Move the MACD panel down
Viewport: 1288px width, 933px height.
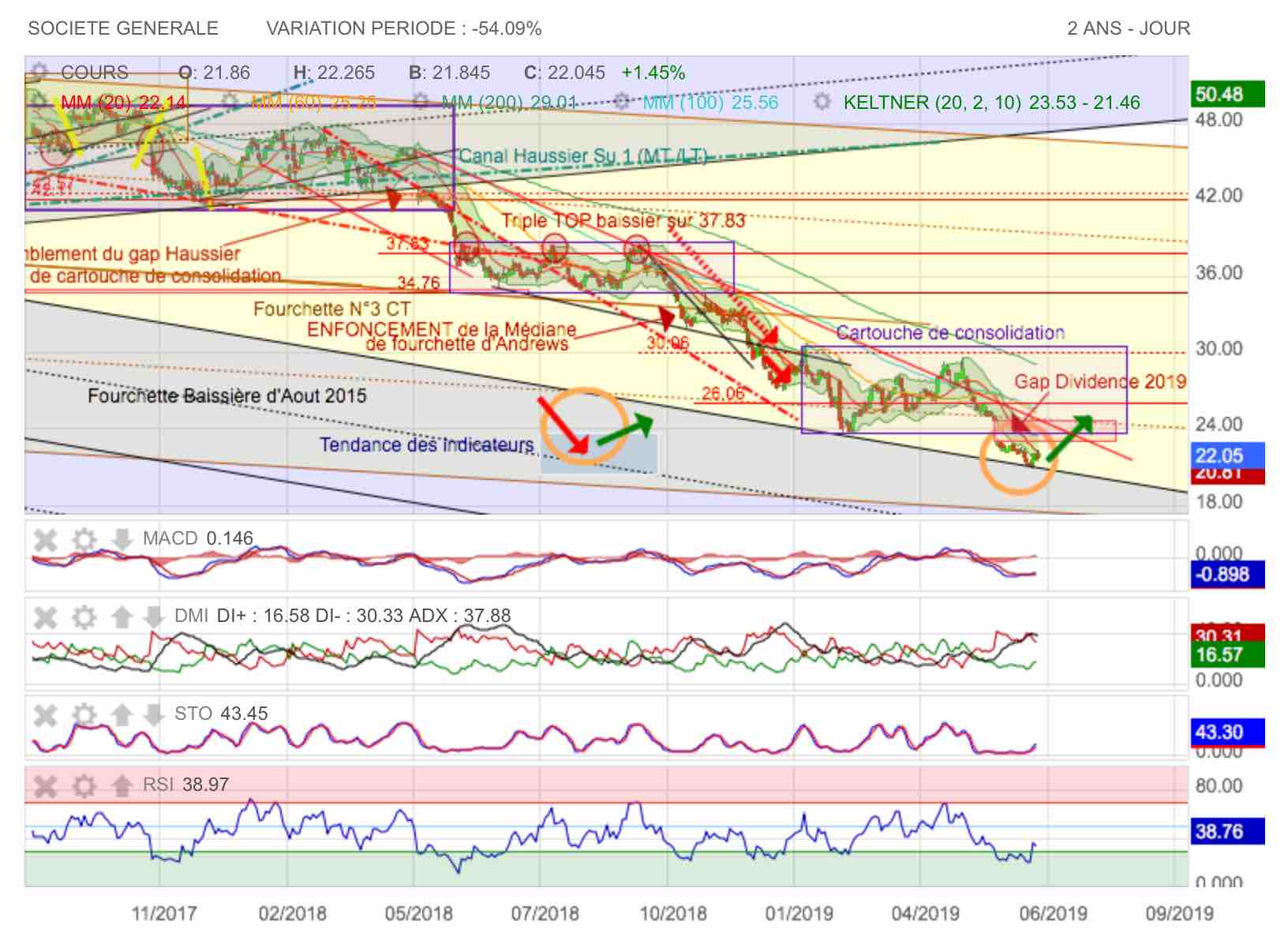tap(122, 540)
